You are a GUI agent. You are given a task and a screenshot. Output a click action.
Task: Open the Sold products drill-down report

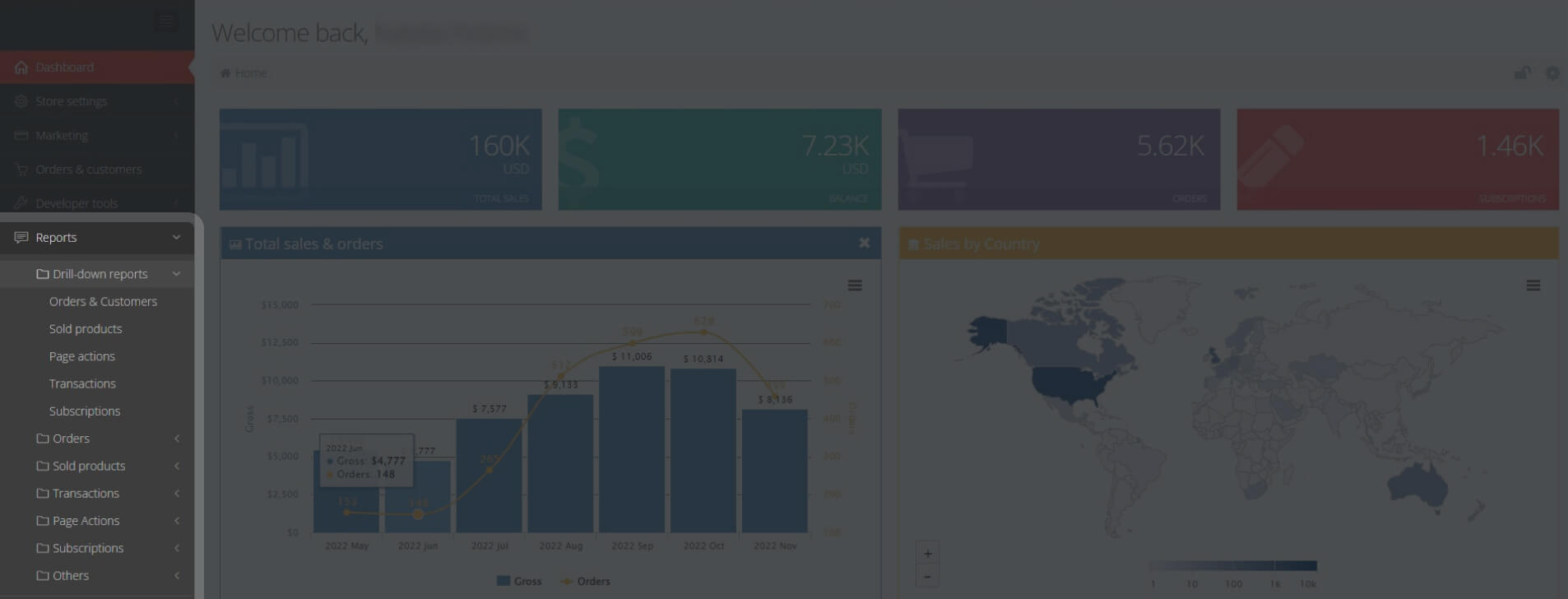click(x=86, y=329)
